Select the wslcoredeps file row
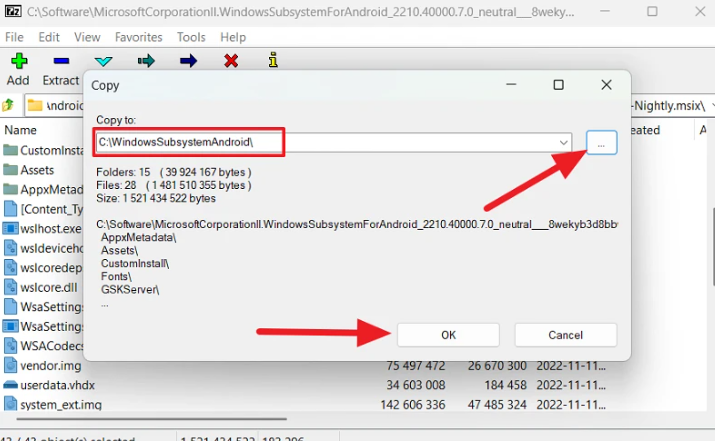 (43, 268)
